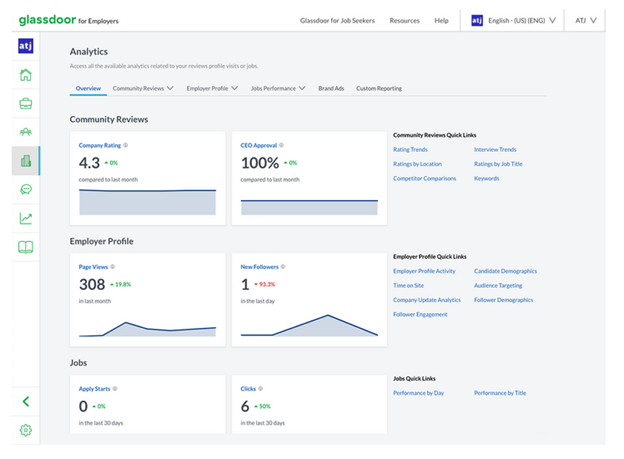Click the green 50% clicks change
This screenshot has width=624, height=459.
tap(263, 406)
